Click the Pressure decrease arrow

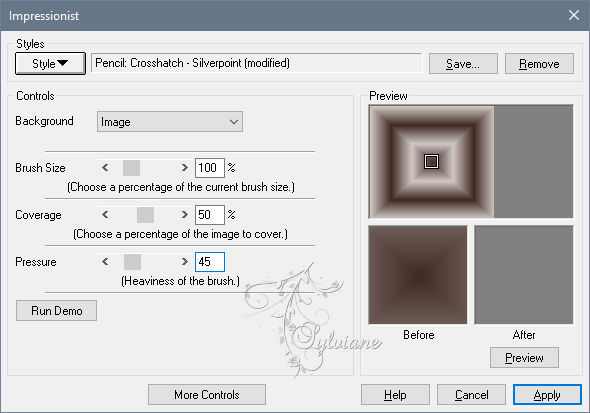[105, 261]
